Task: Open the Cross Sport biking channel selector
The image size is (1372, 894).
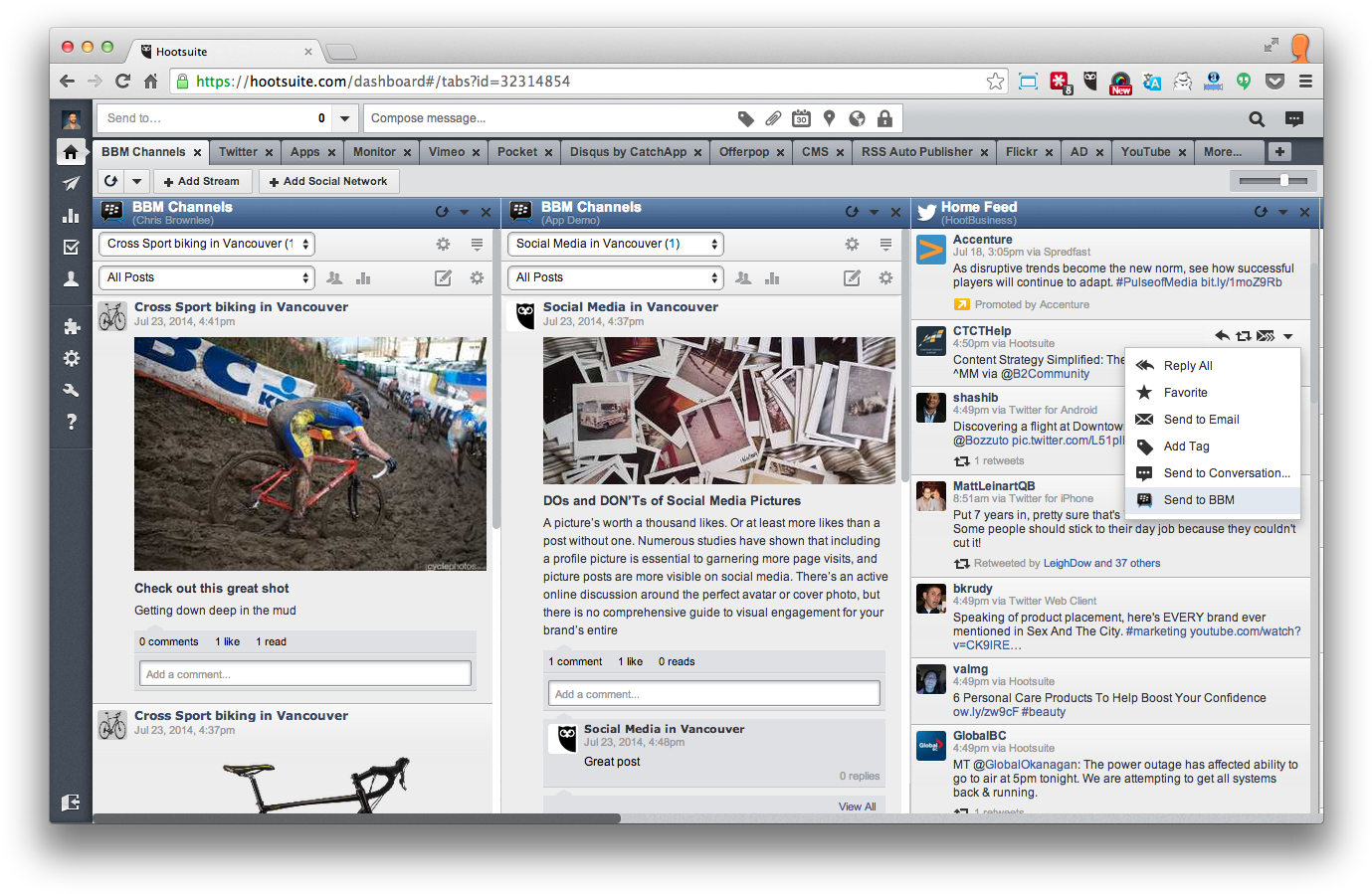Action: [x=206, y=244]
